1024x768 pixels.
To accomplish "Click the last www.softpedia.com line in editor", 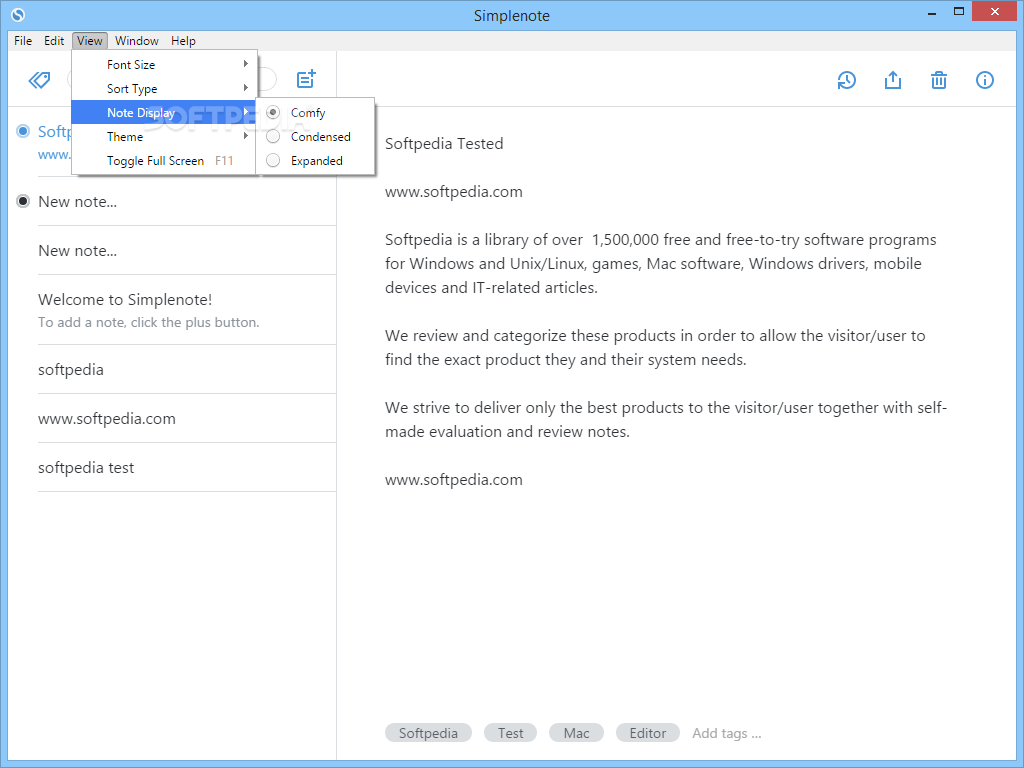I will click(x=454, y=479).
